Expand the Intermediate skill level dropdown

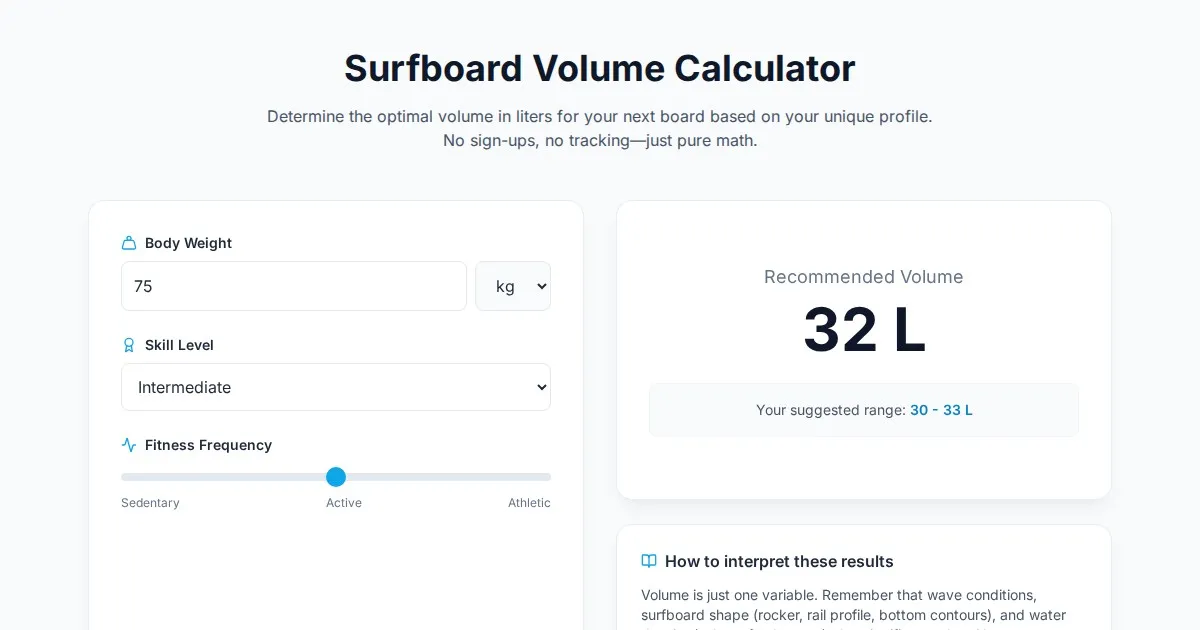(336, 387)
